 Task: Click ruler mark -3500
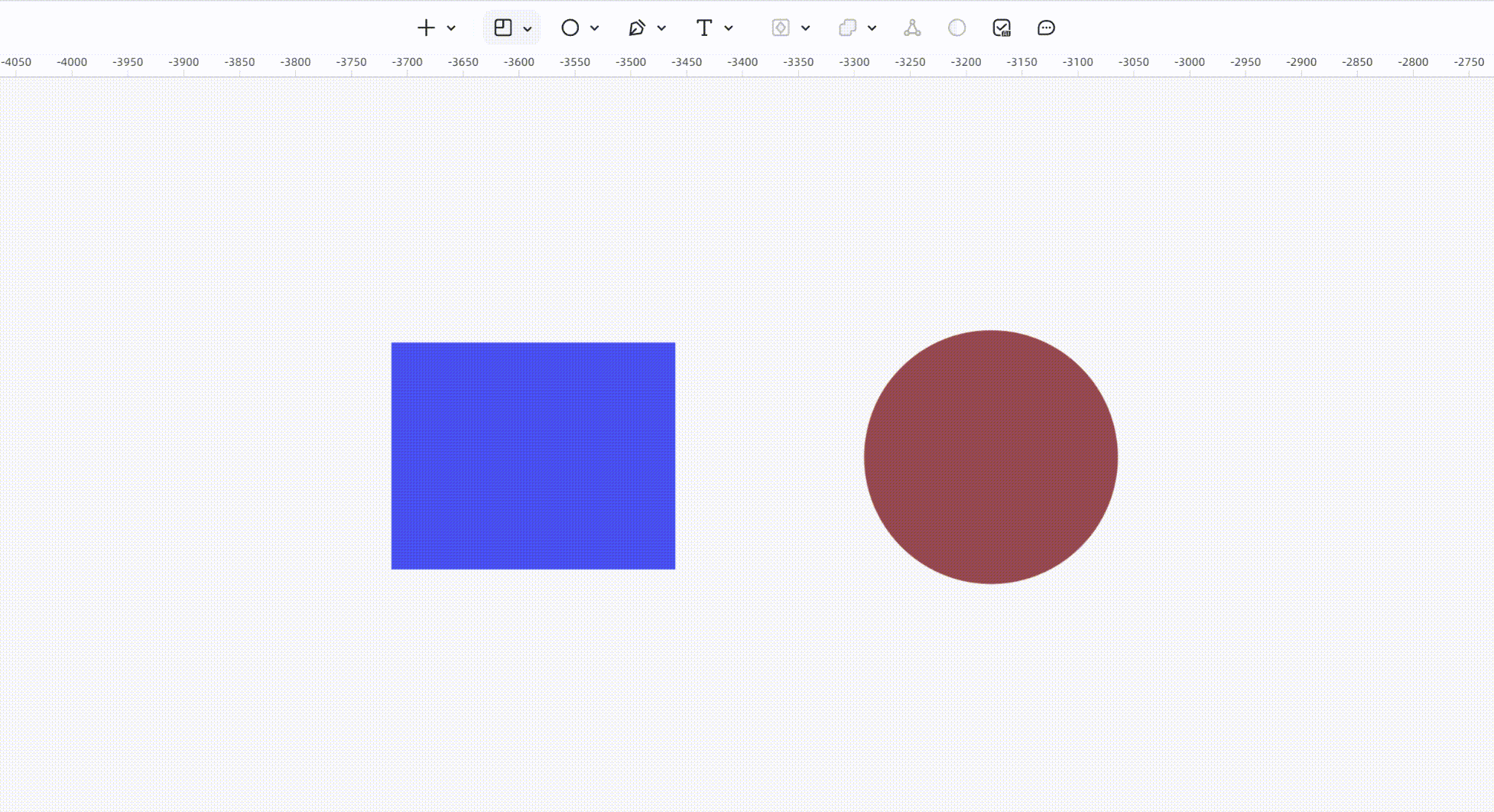(631, 62)
